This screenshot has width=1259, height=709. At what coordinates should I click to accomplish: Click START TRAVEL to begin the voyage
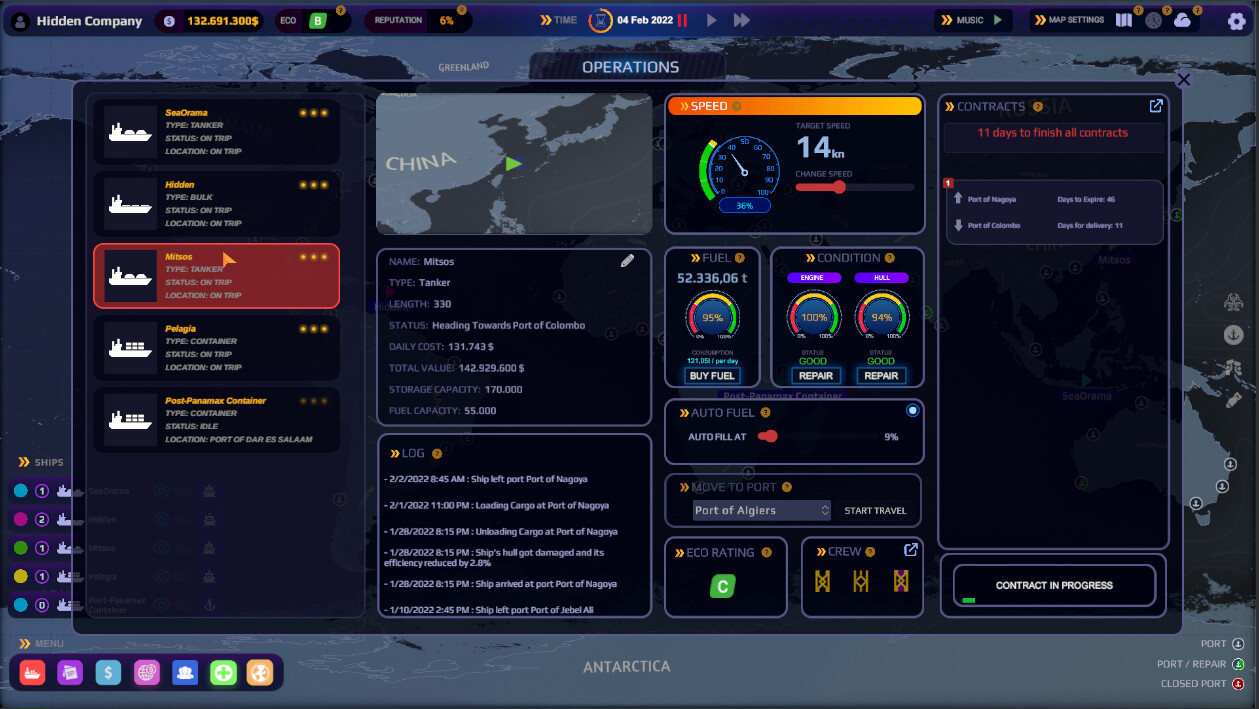click(x=875, y=510)
